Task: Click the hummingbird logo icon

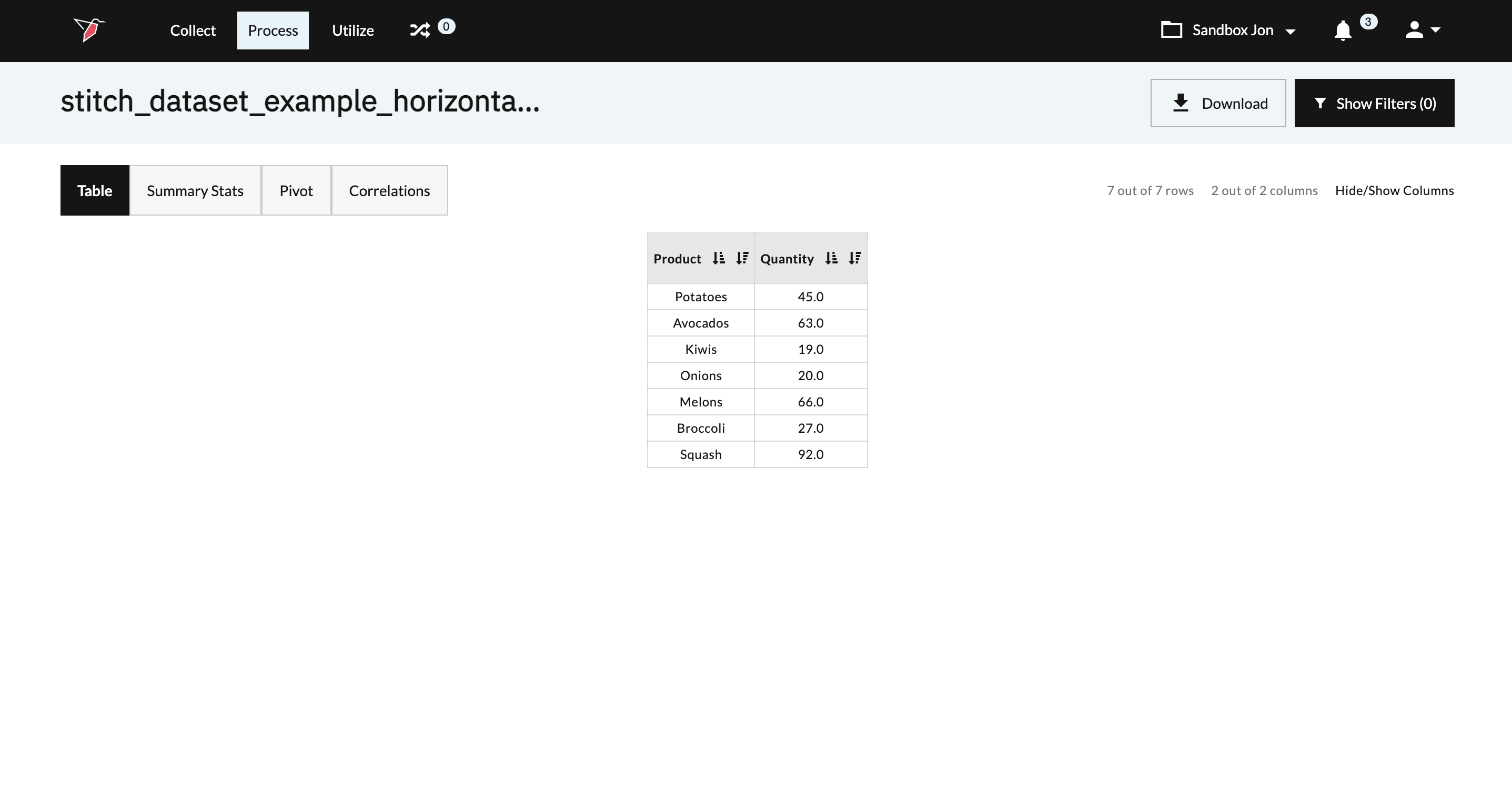Action: [89, 29]
